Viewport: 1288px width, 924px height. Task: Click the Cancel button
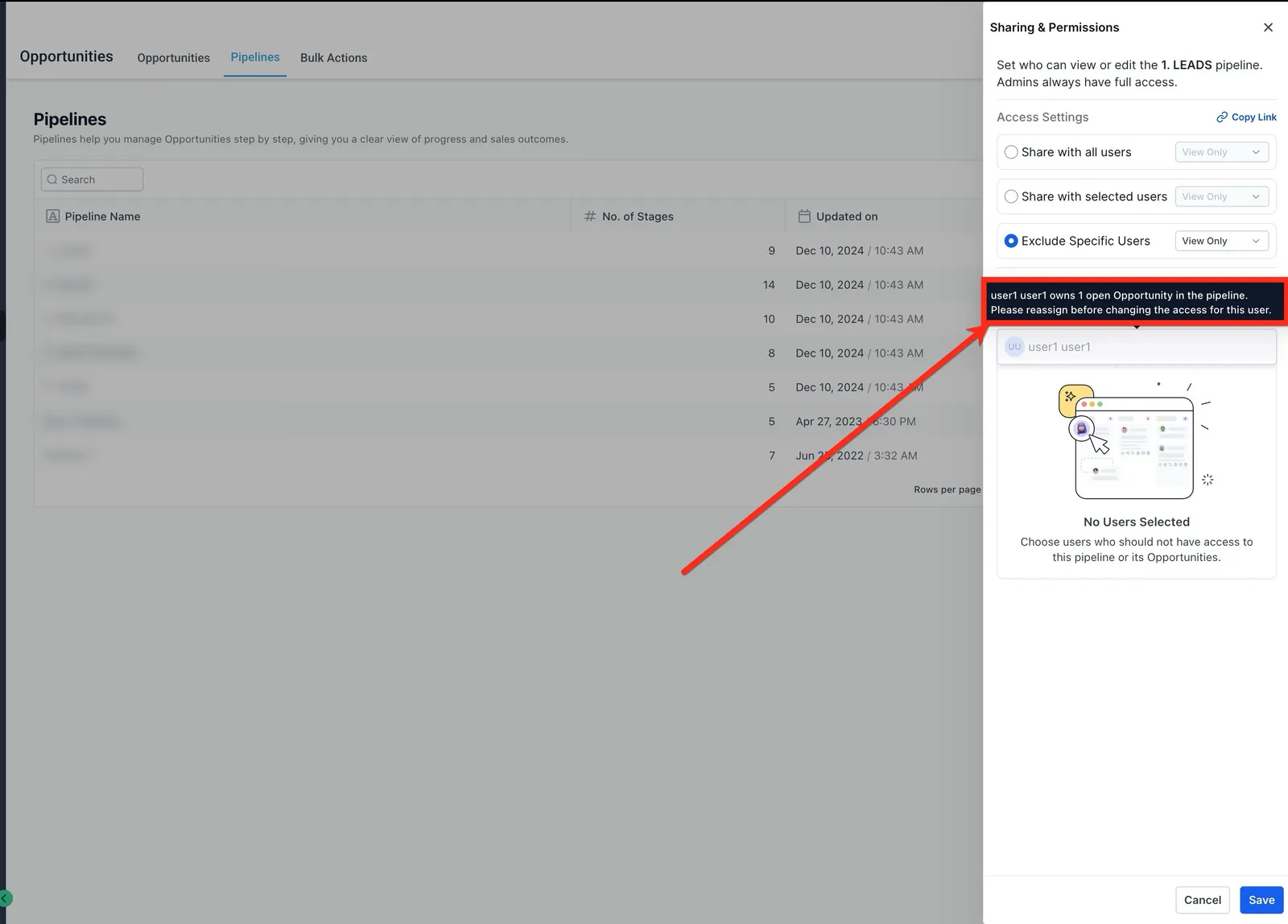[1202, 900]
